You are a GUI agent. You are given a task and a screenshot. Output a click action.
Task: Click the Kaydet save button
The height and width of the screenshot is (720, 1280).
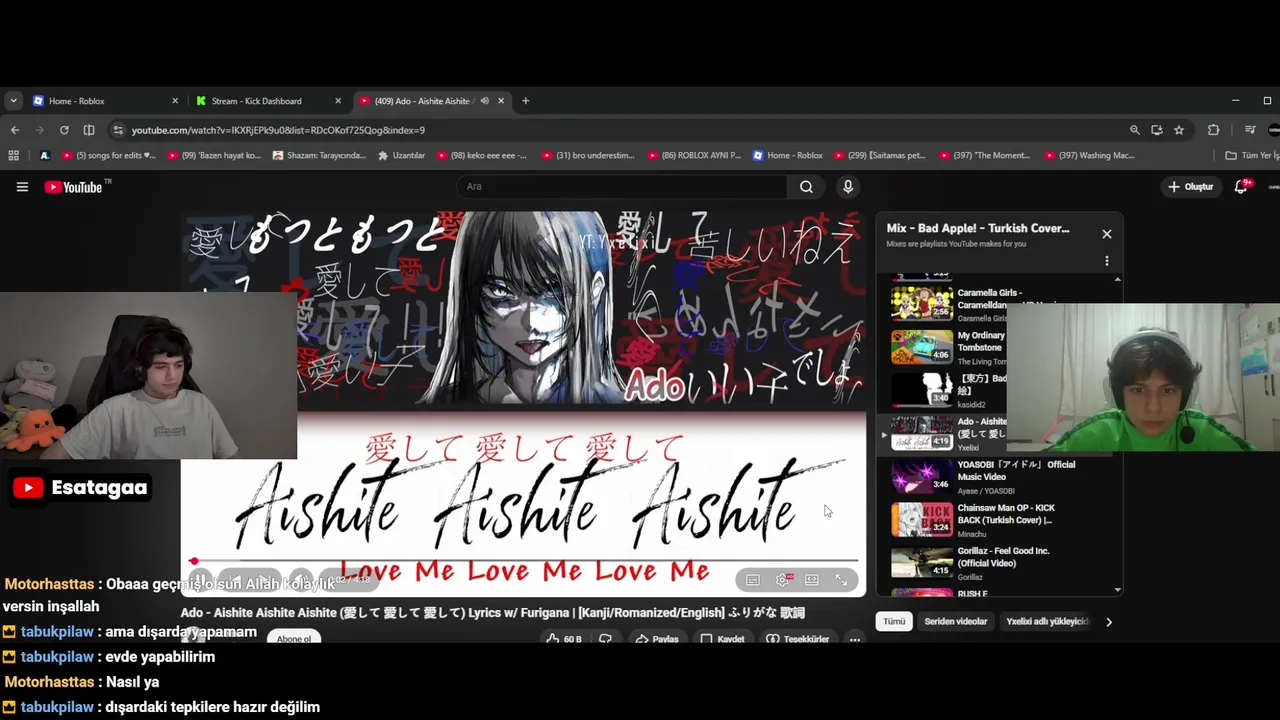(722, 639)
